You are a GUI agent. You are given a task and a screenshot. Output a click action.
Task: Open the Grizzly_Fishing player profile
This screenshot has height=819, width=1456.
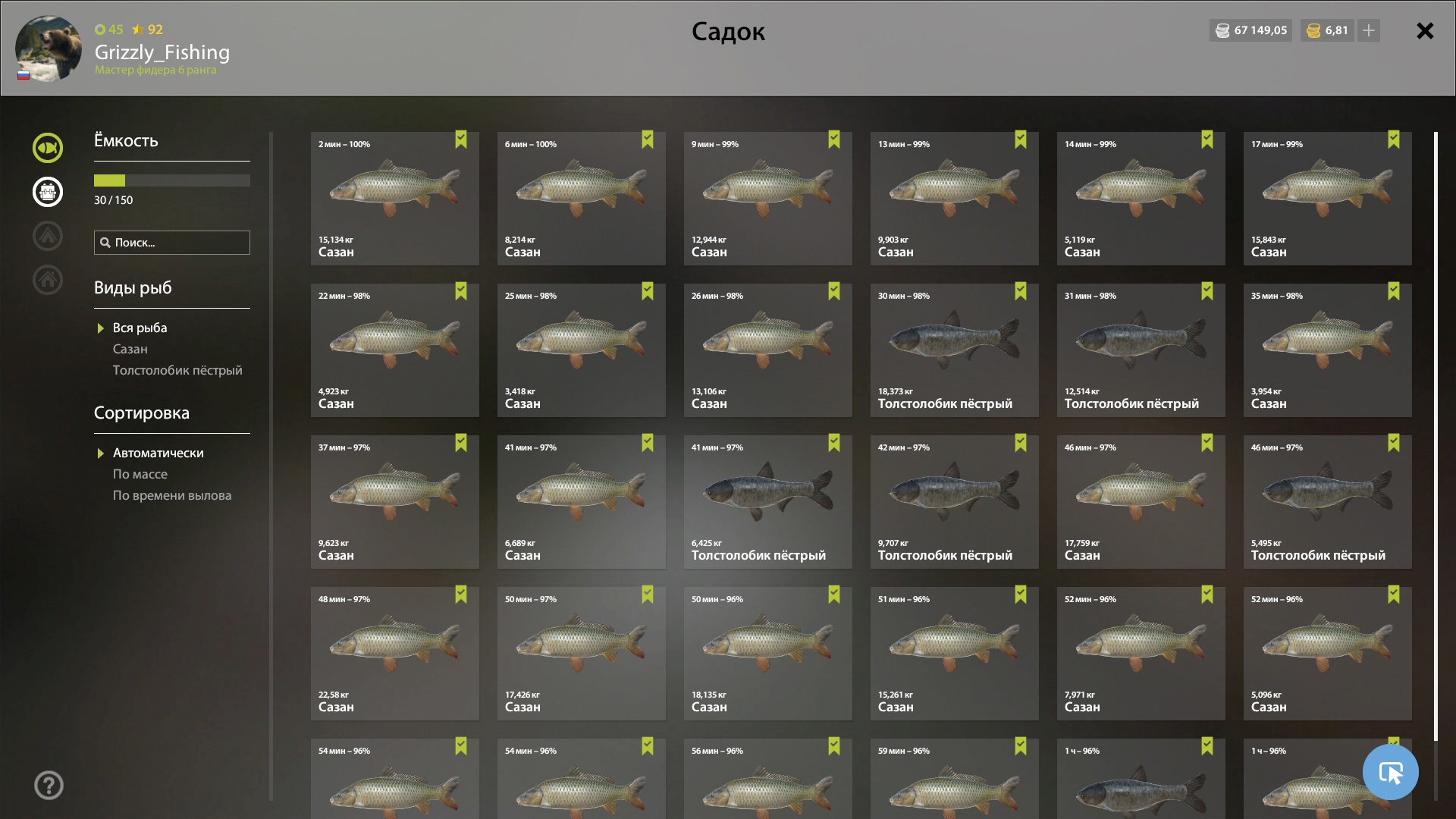click(x=162, y=52)
